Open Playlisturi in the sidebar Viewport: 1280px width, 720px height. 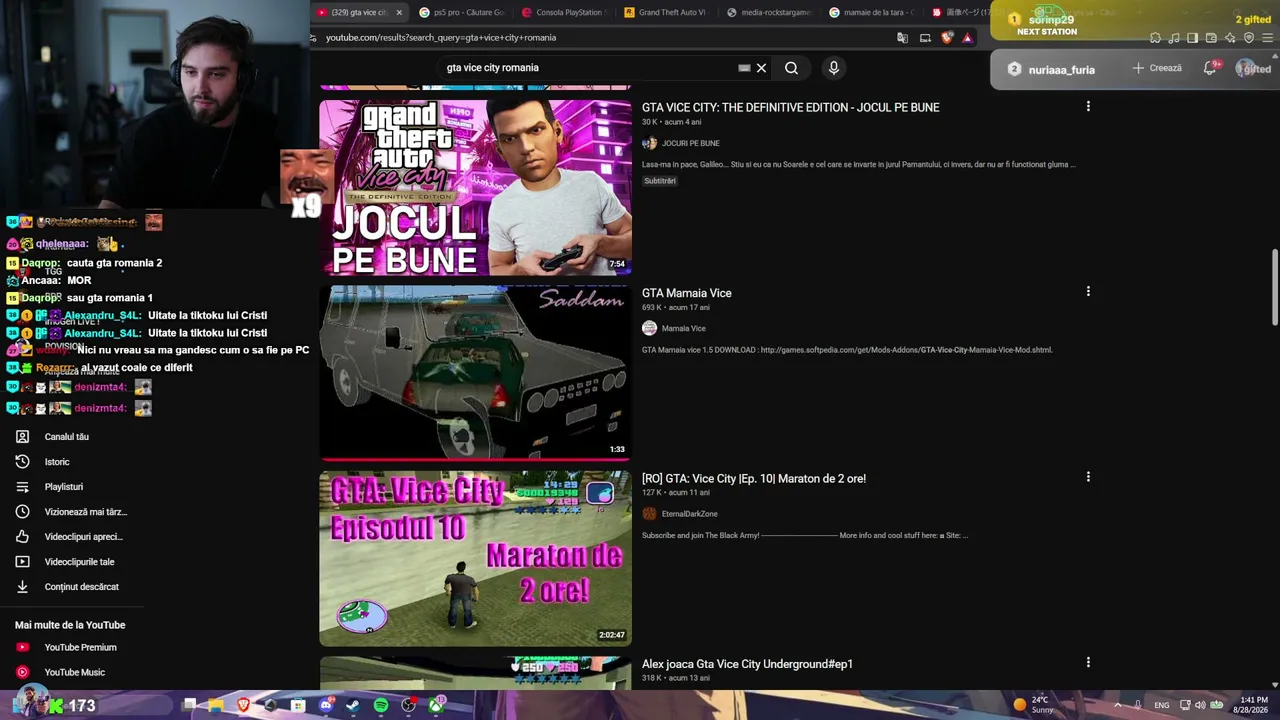coord(63,487)
